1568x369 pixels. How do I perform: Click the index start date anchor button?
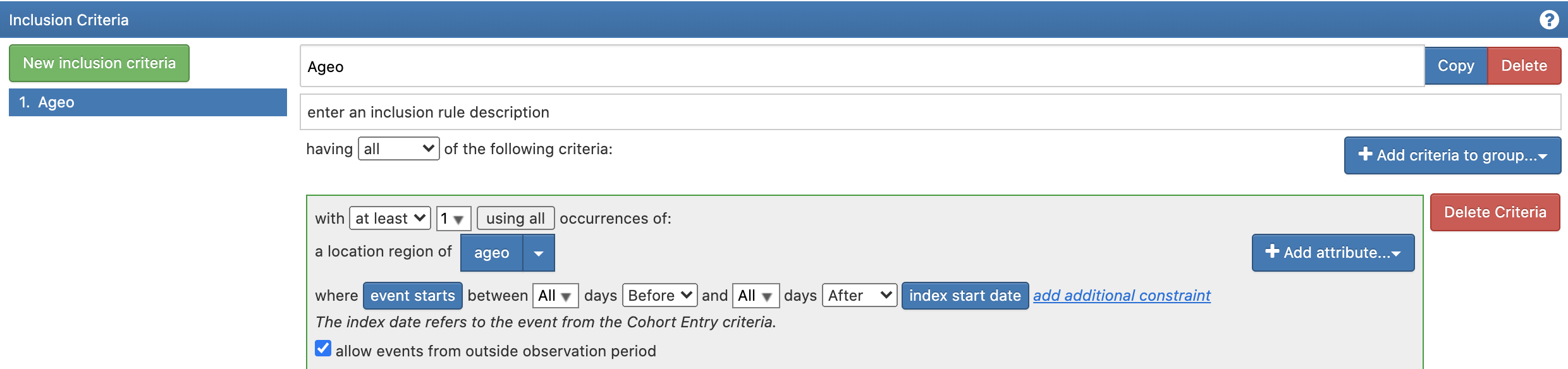[965, 295]
